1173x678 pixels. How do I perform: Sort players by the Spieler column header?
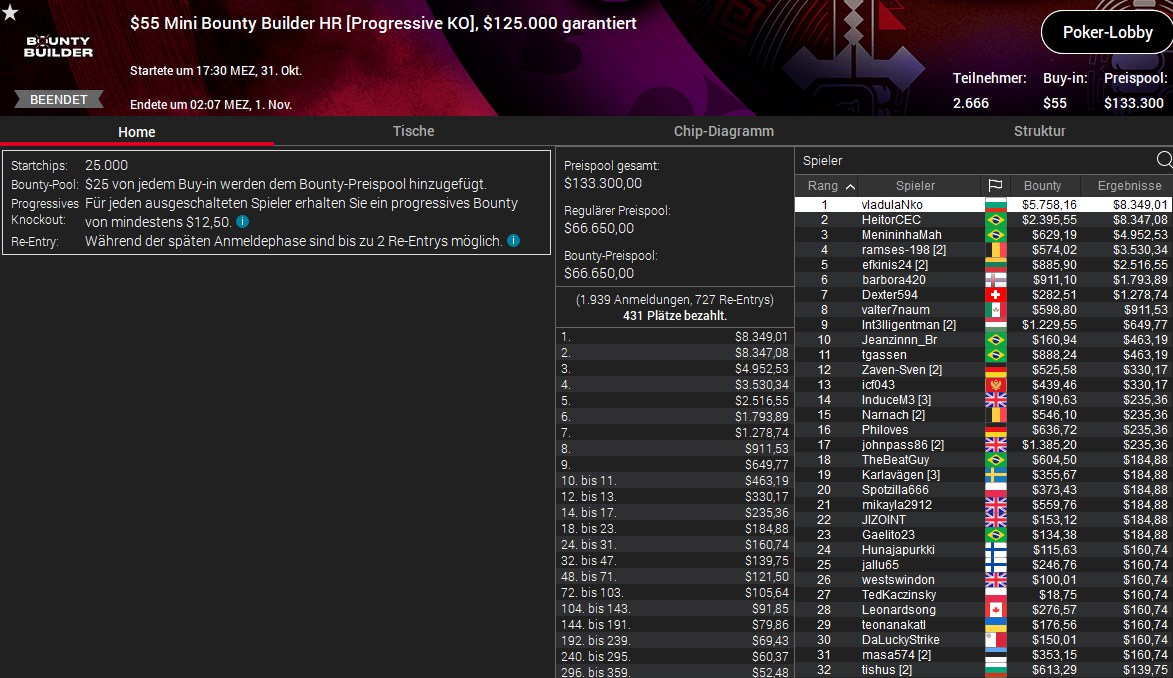(915, 186)
